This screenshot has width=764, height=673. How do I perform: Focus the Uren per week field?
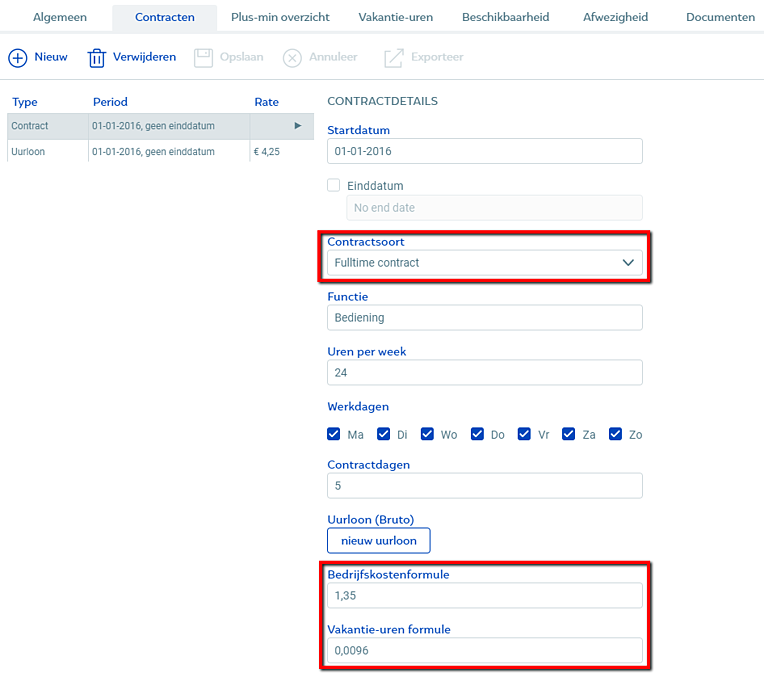tap(485, 373)
